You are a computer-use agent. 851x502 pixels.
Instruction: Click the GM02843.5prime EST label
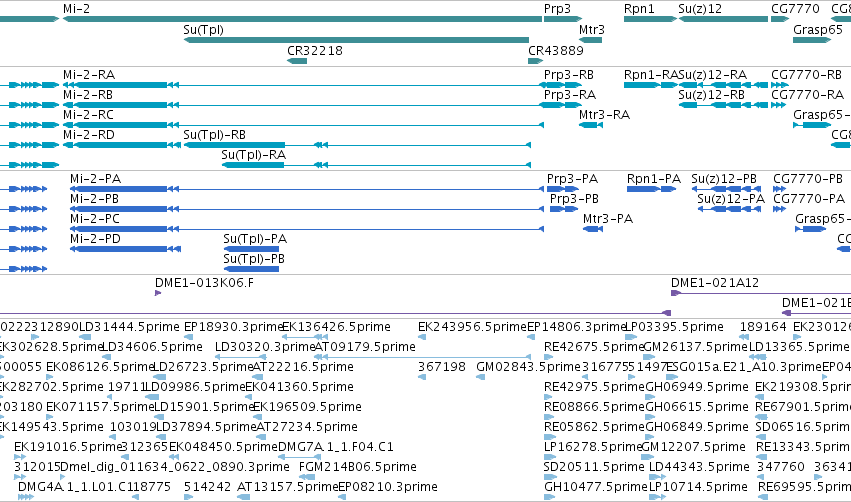click(529, 367)
